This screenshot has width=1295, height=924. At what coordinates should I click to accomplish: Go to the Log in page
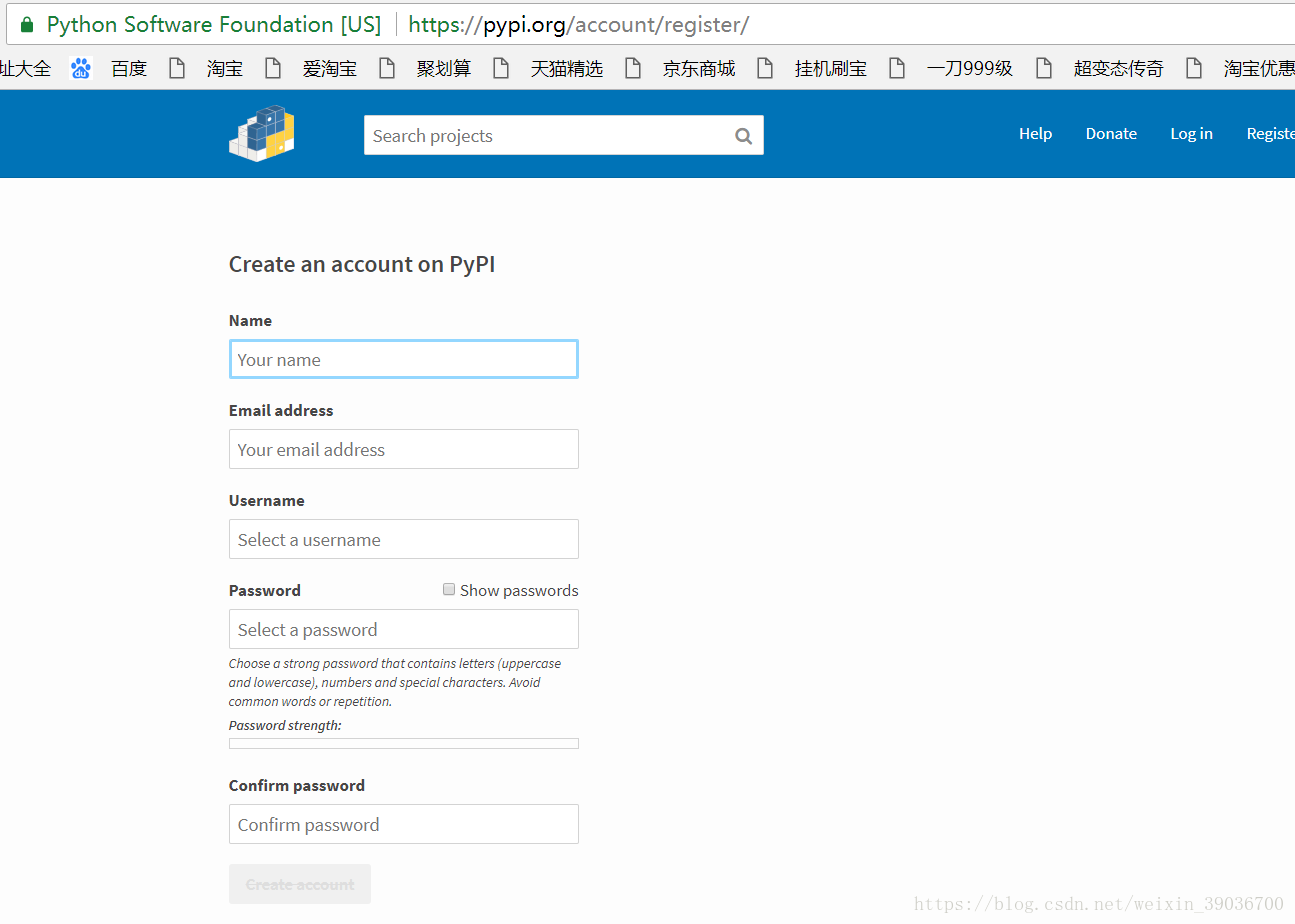point(1191,134)
